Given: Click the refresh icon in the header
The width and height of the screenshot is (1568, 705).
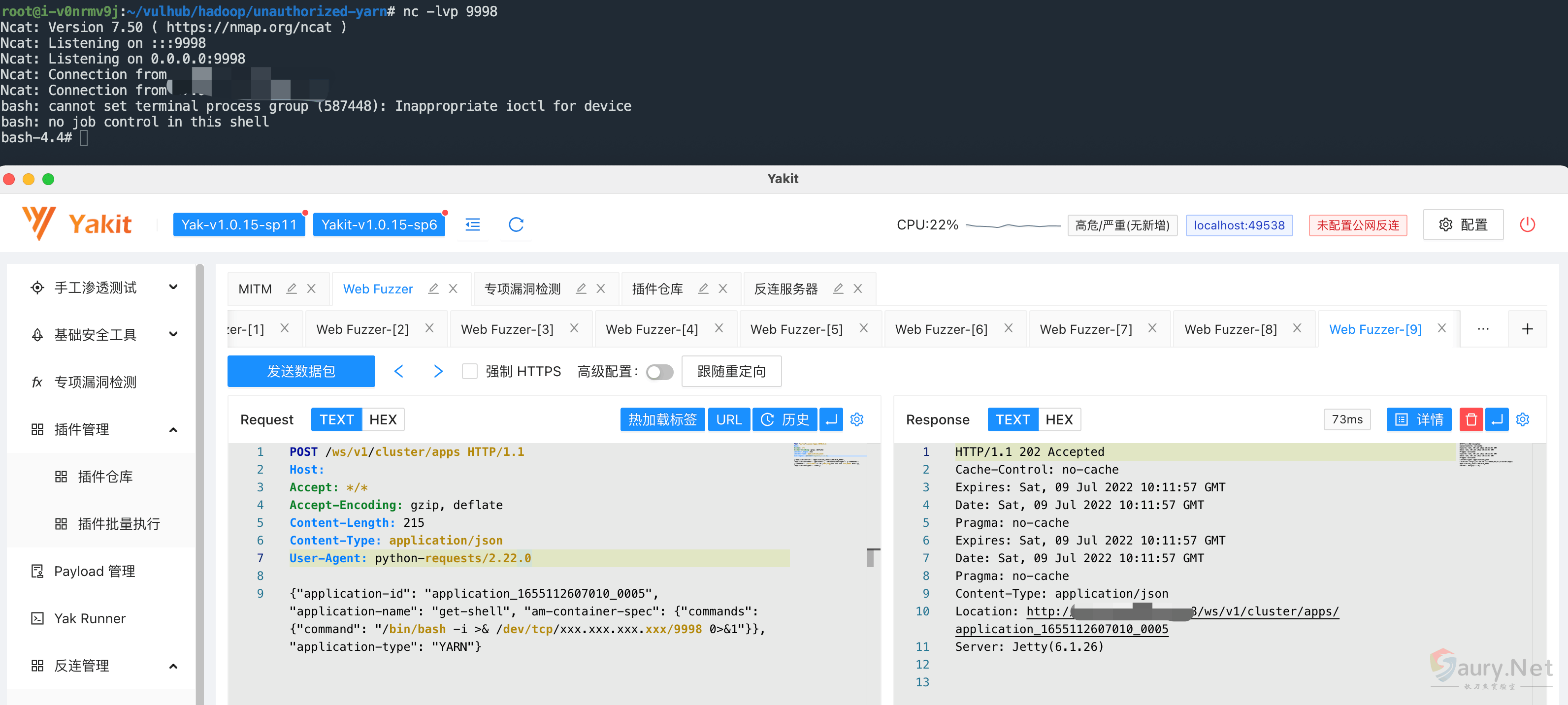Looking at the screenshot, I should [x=516, y=224].
